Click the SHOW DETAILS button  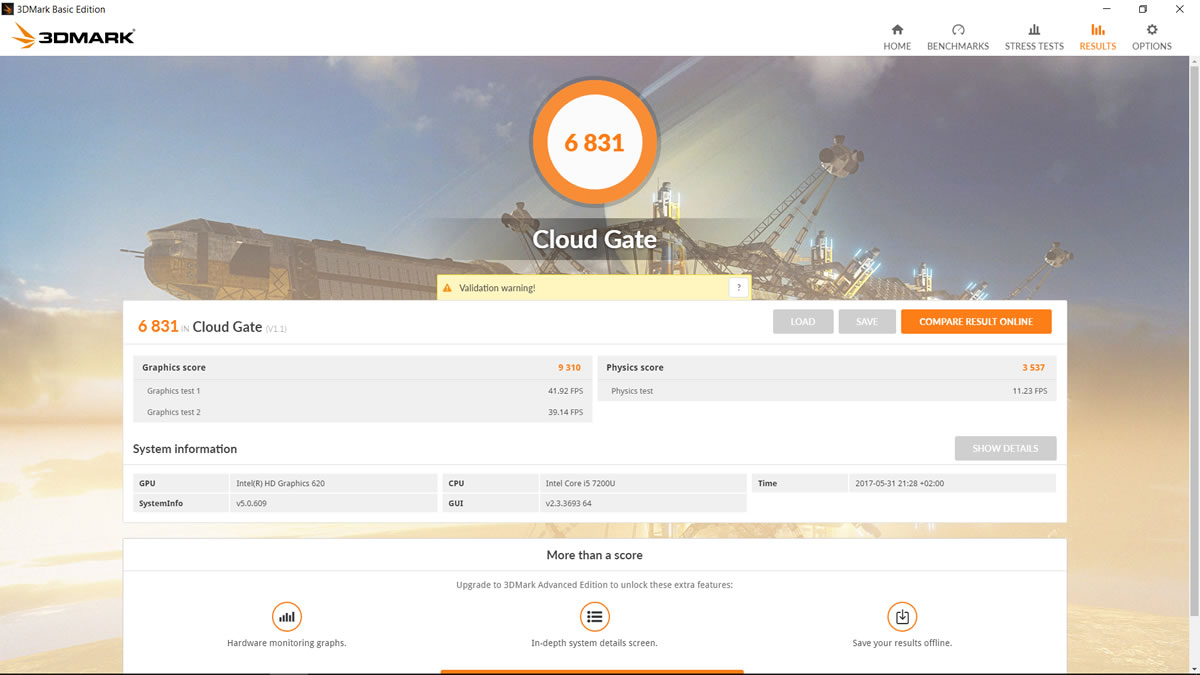point(1005,449)
